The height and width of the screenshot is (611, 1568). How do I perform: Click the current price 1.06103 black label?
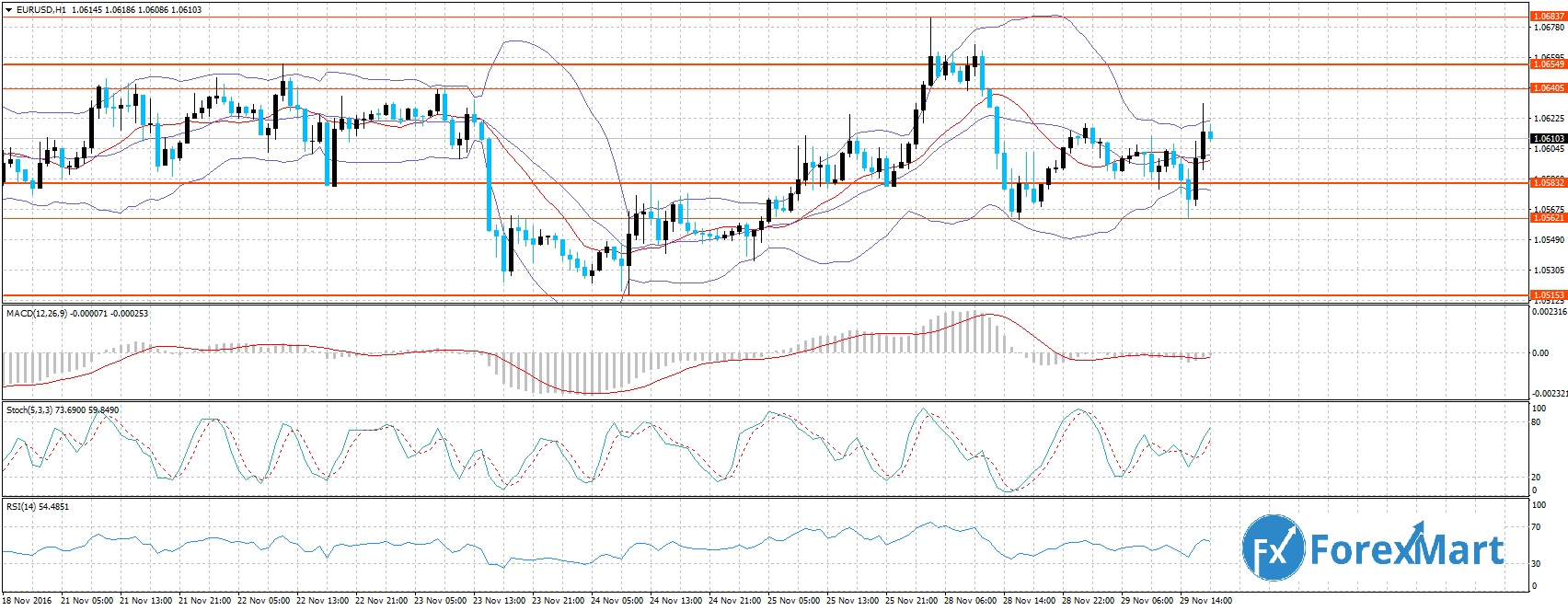click(x=1548, y=138)
